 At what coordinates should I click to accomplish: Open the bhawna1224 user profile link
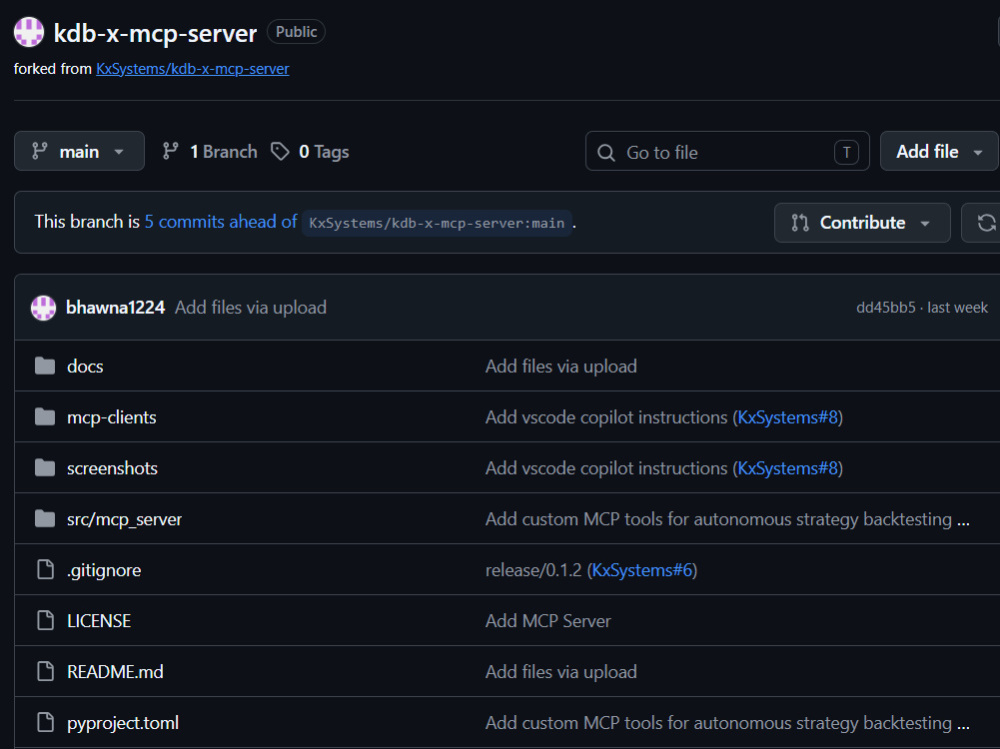click(115, 308)
